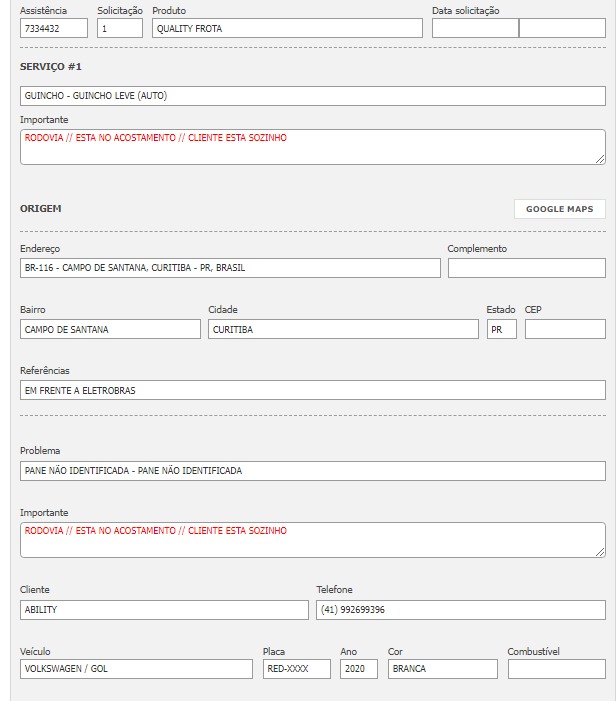This screenshot has height=701, width=616.
Task: Click the Telefone field
Action: [x=460, y=609]
